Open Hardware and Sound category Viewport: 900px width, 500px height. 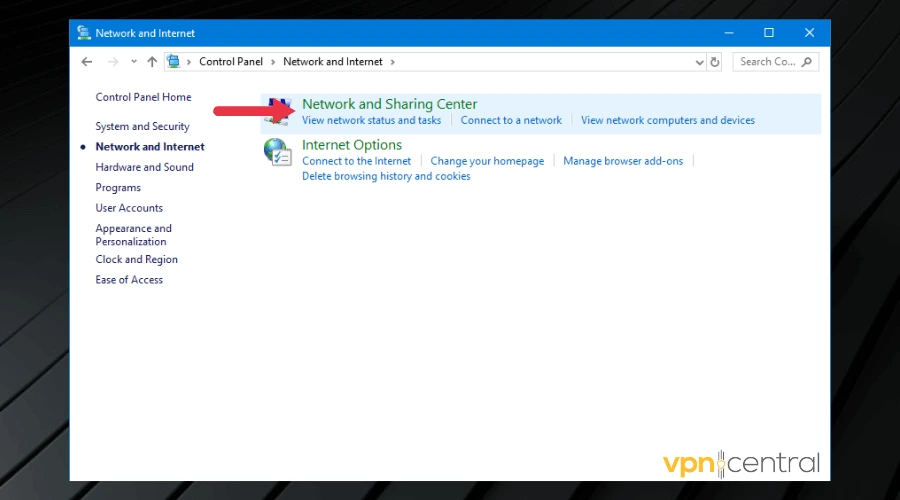144,167
